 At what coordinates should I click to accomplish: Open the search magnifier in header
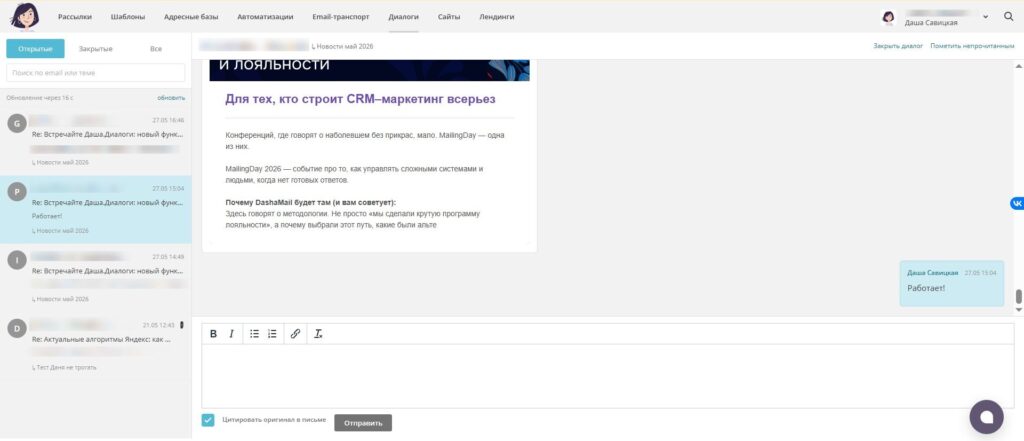click(1009, 17)
